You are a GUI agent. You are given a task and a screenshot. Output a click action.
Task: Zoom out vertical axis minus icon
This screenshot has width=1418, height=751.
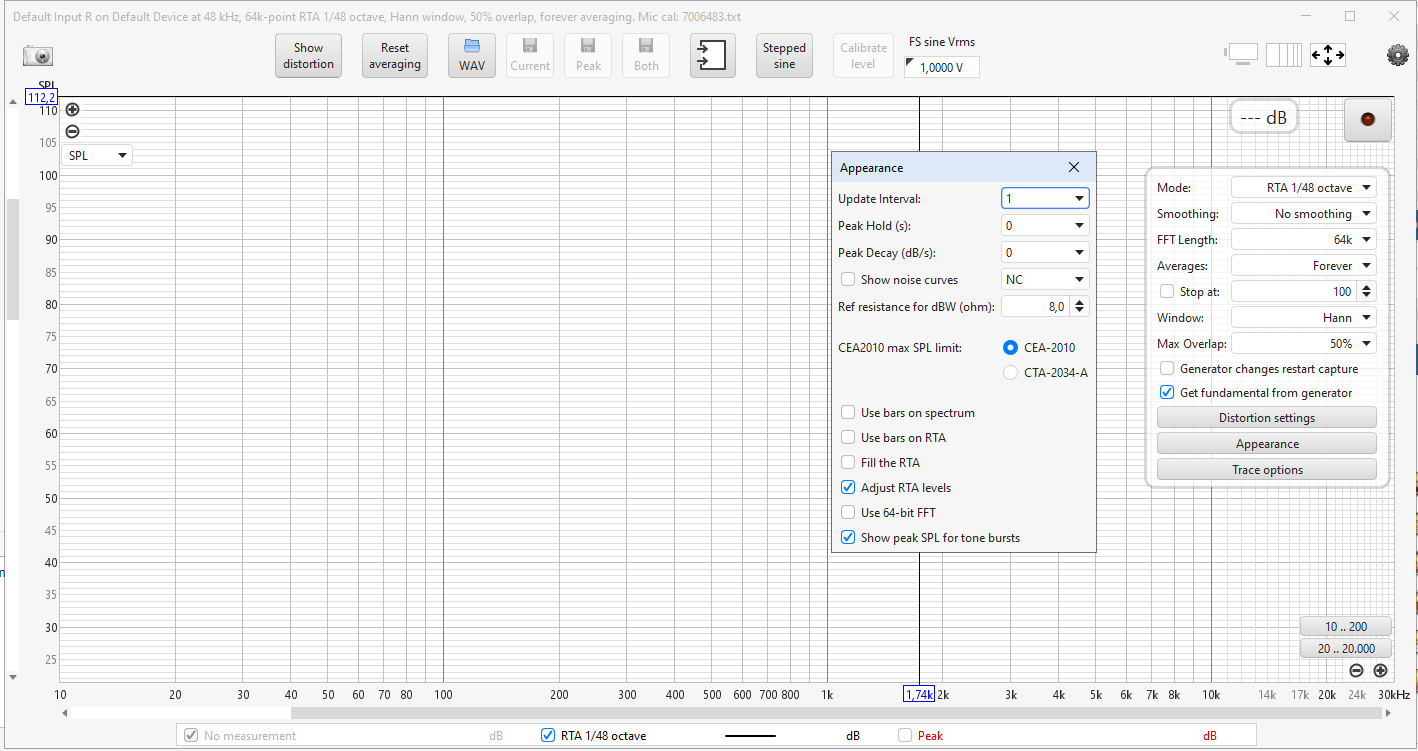72,131
